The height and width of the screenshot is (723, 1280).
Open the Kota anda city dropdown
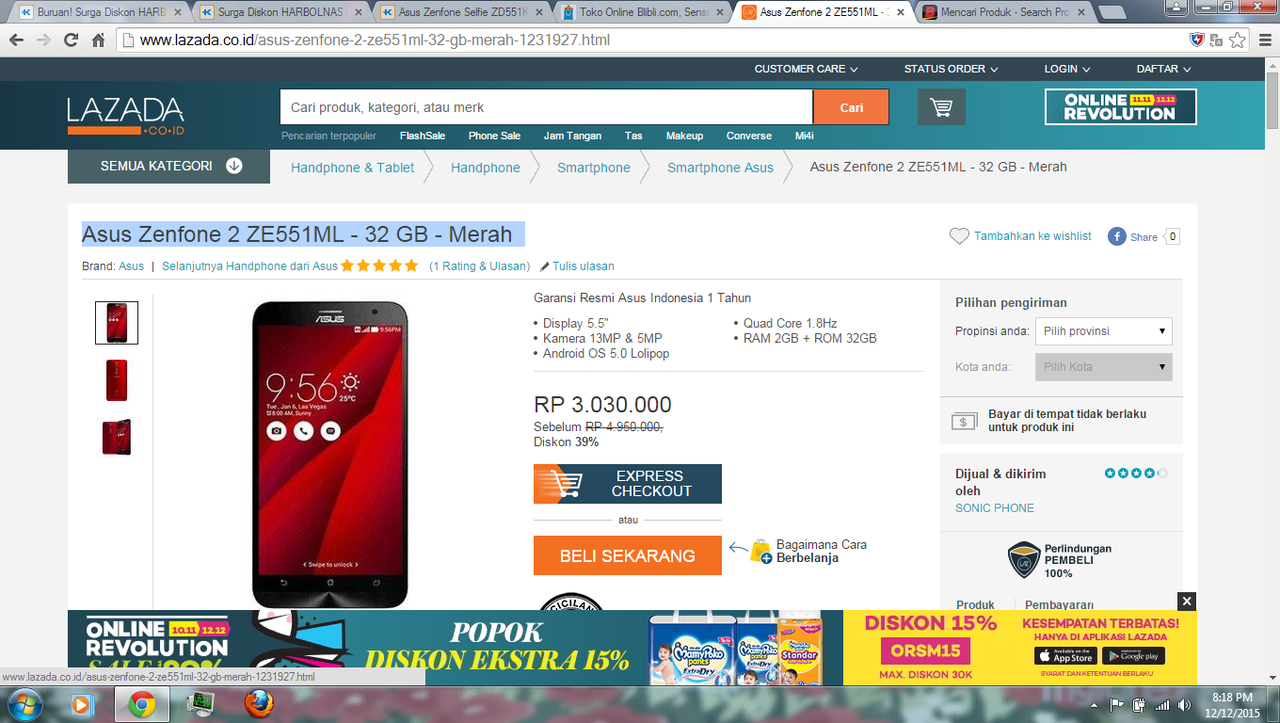pos(1103,367)
